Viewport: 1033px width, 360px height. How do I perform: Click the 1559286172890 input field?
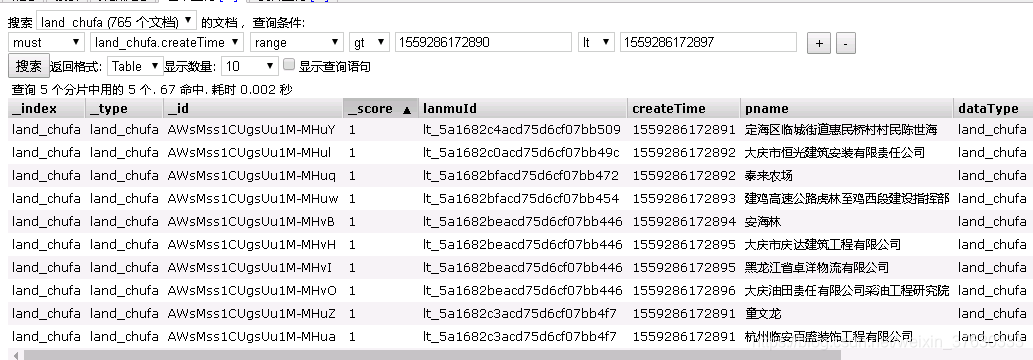(483, 42)
